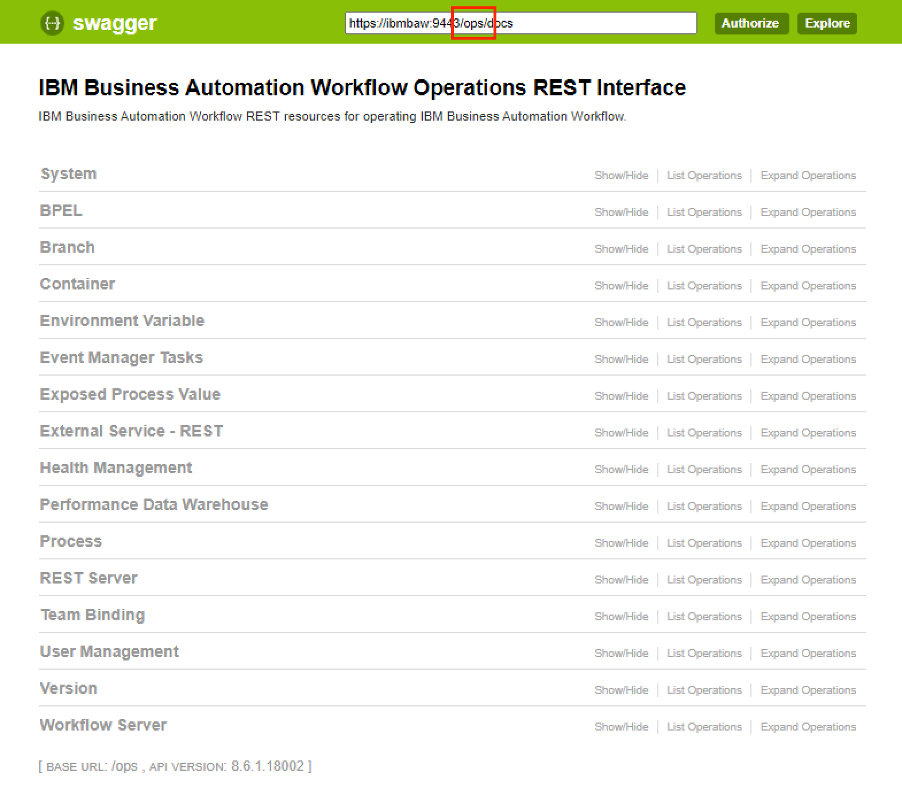This screenshot has width=902, height=788.
Task: Expand the Environment Variable heading
Action: point(122,321)
